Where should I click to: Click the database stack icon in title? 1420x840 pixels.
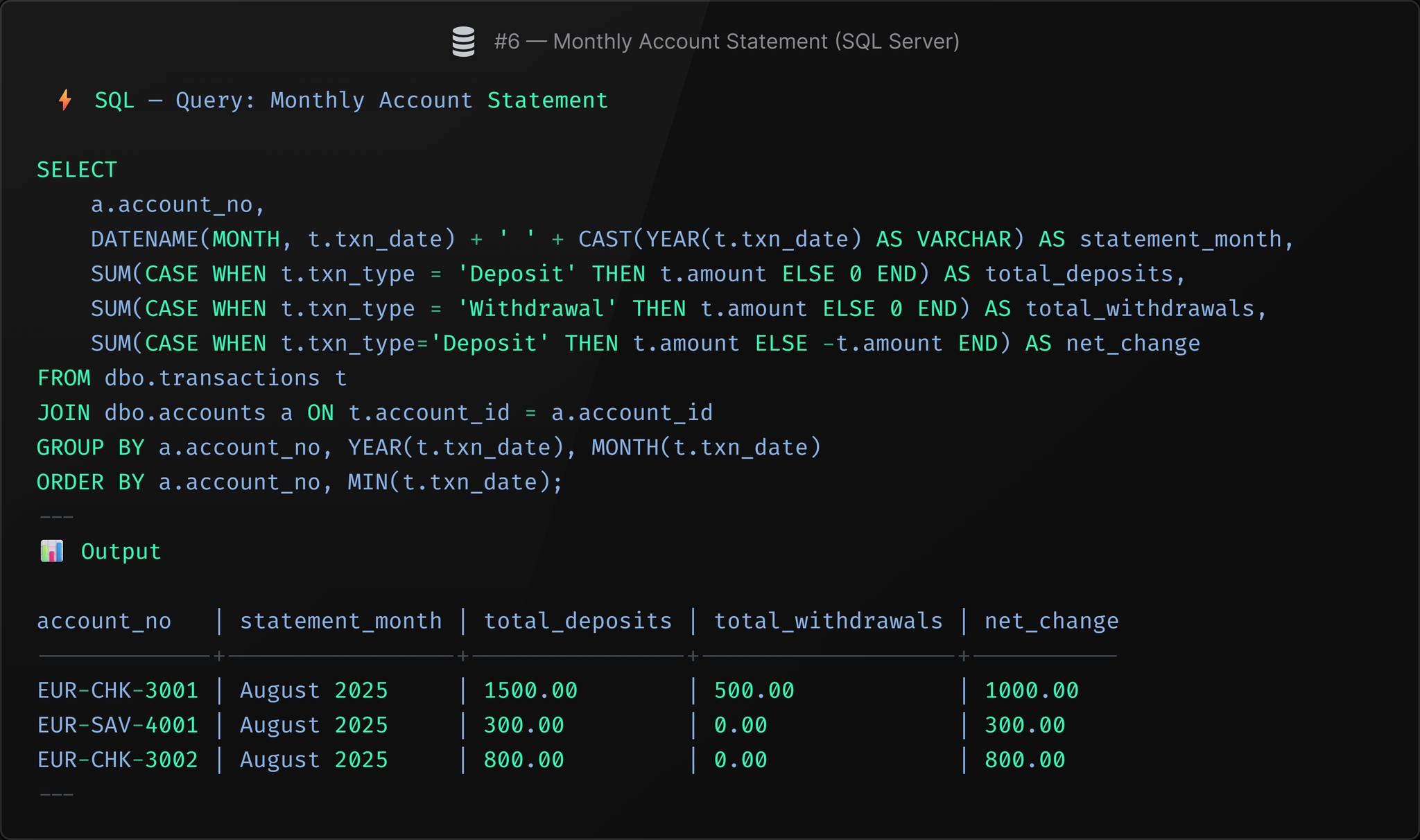coord(463,42)
